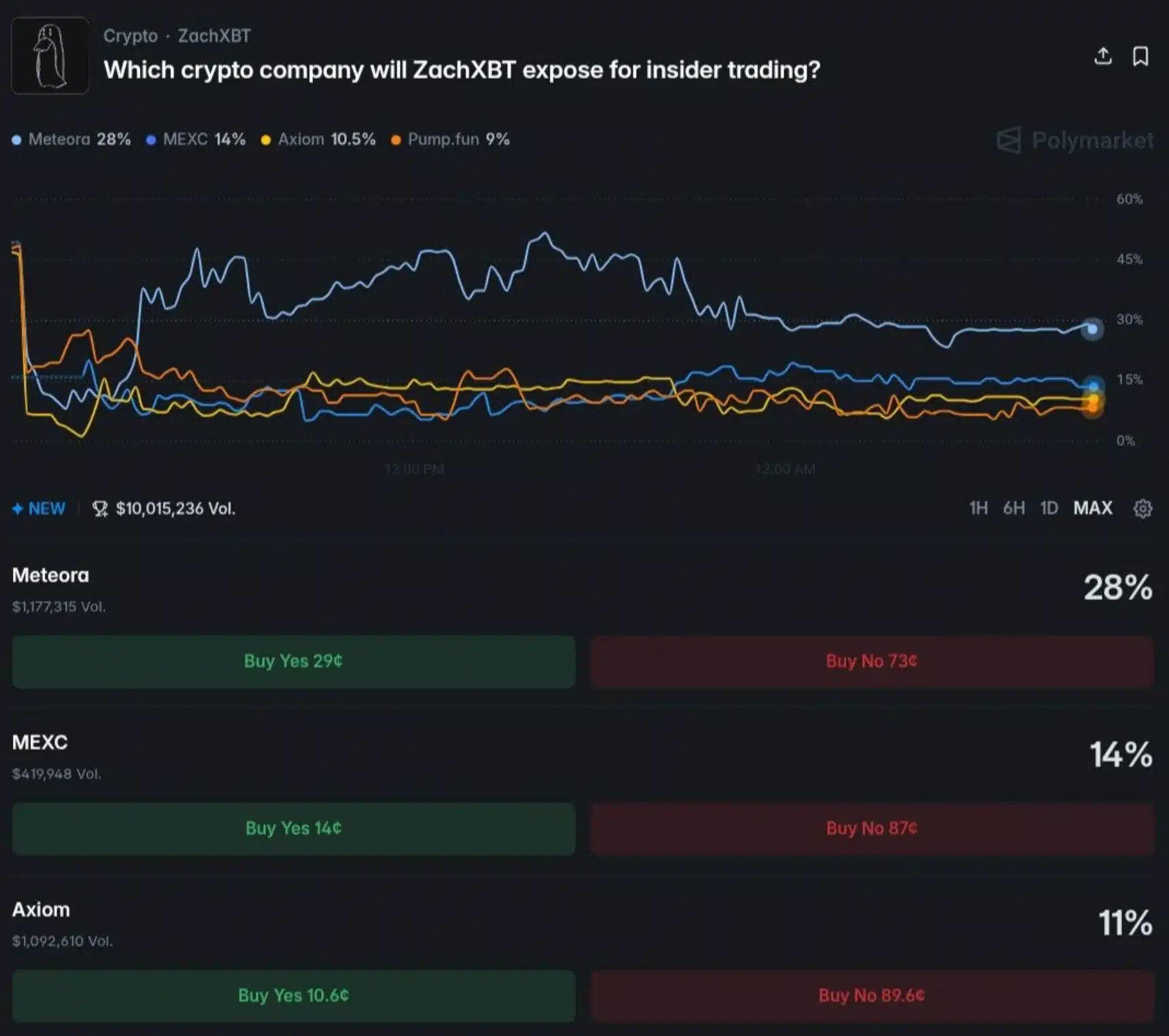Select the Meteora endpoint marker on the chart
This screenshot has width=1169, height=1036.
tap(1093, 329)
